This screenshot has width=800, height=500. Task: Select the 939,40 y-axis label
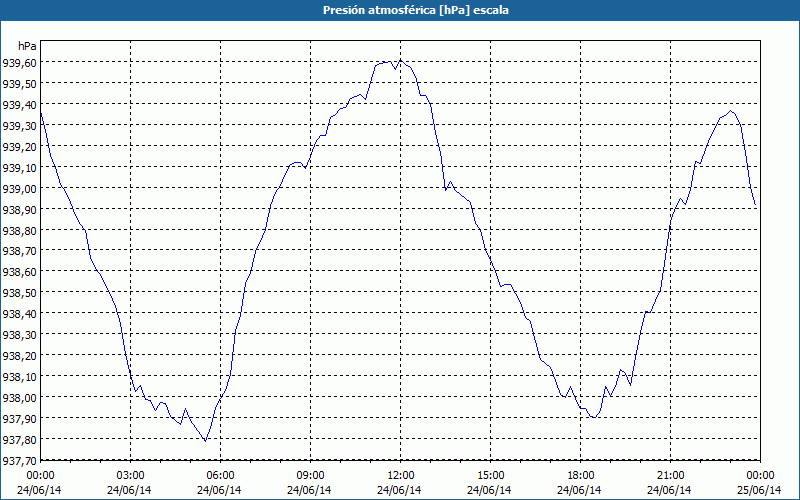tap(19, 104)
